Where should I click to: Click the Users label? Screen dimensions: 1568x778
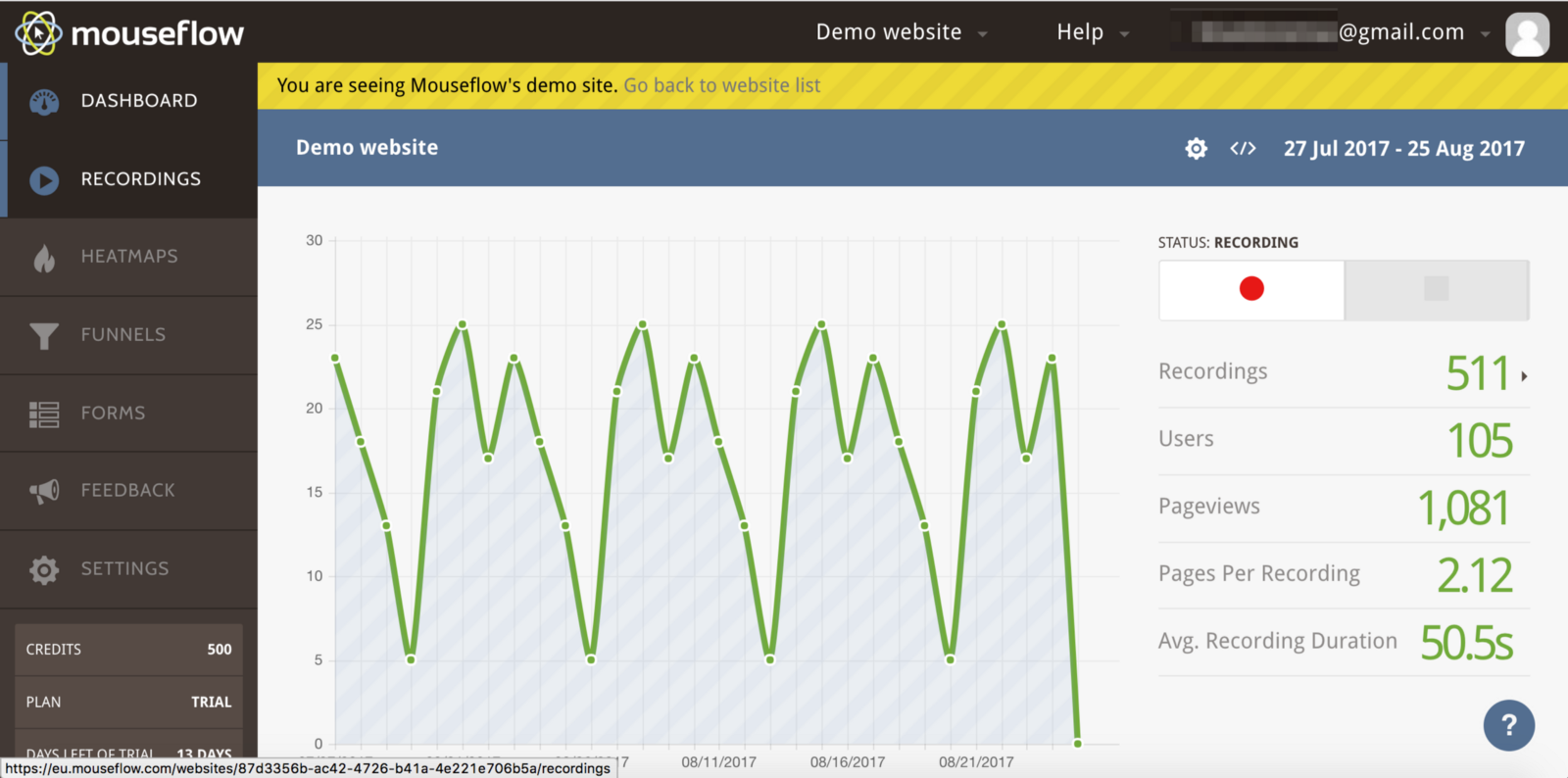[x=1186, y=439]
